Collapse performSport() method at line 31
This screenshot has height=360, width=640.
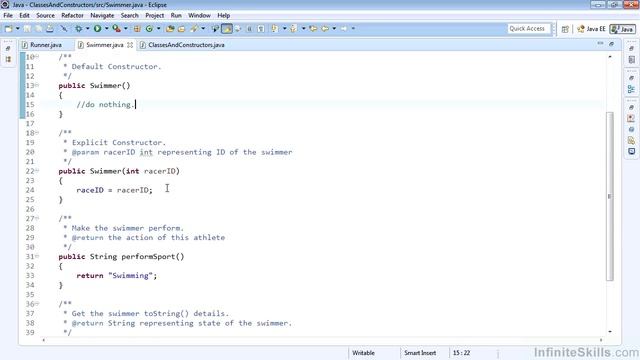[x=37, y=256]
